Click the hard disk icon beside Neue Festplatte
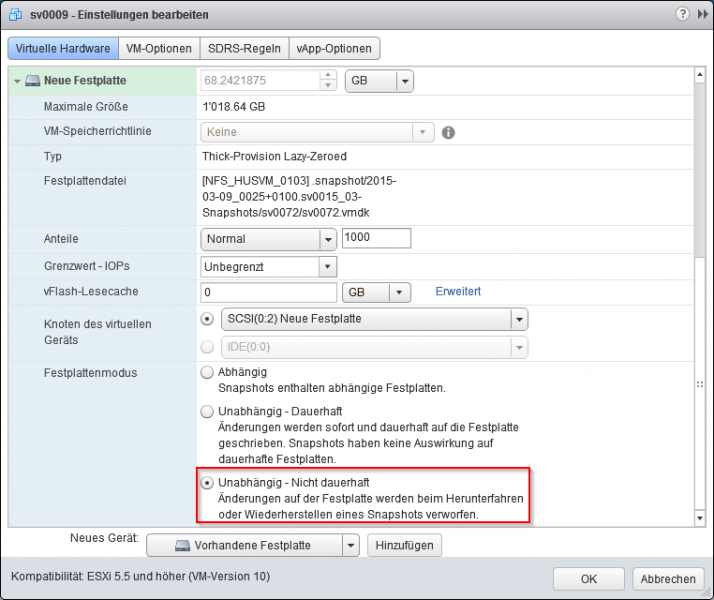This screenshot has height=600, width=714. (x=32, y=81)
